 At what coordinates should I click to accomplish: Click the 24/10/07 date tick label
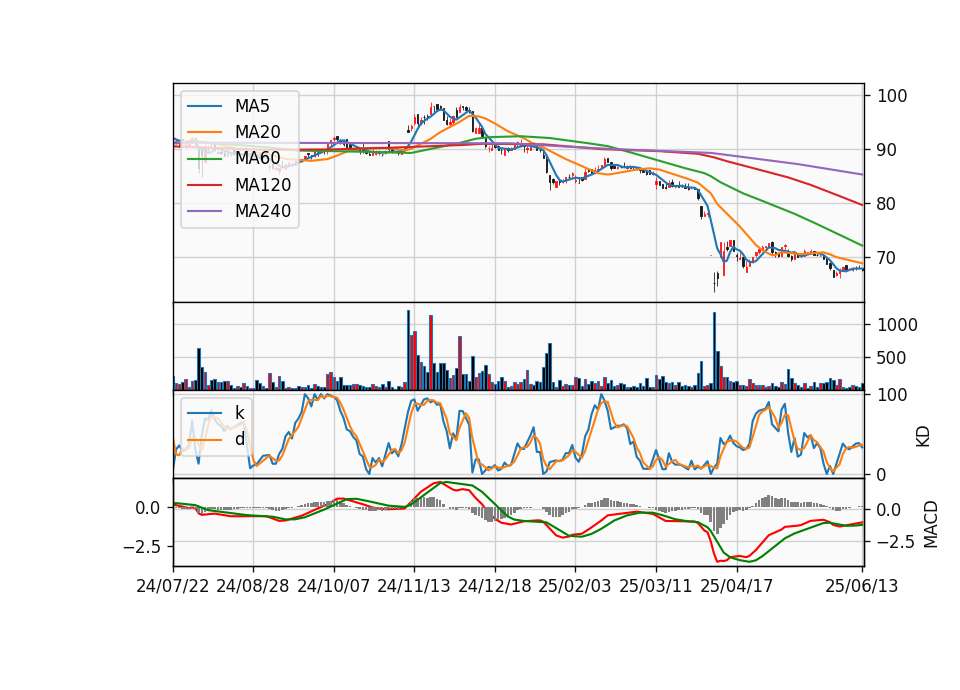coord(334,586)
